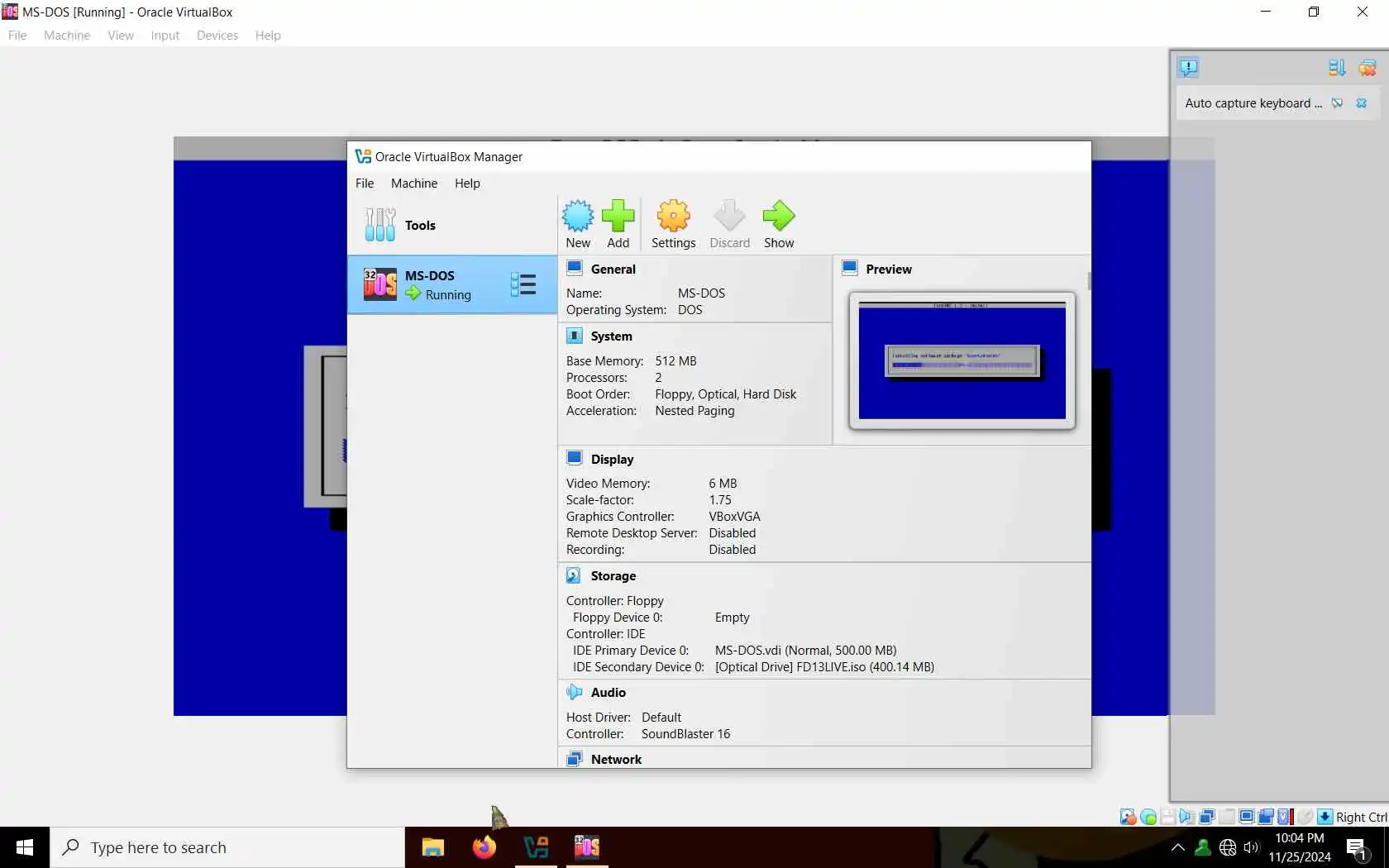Click the Windows taskbar search box
1389x868 pixels.
click(x=227, y=847)
